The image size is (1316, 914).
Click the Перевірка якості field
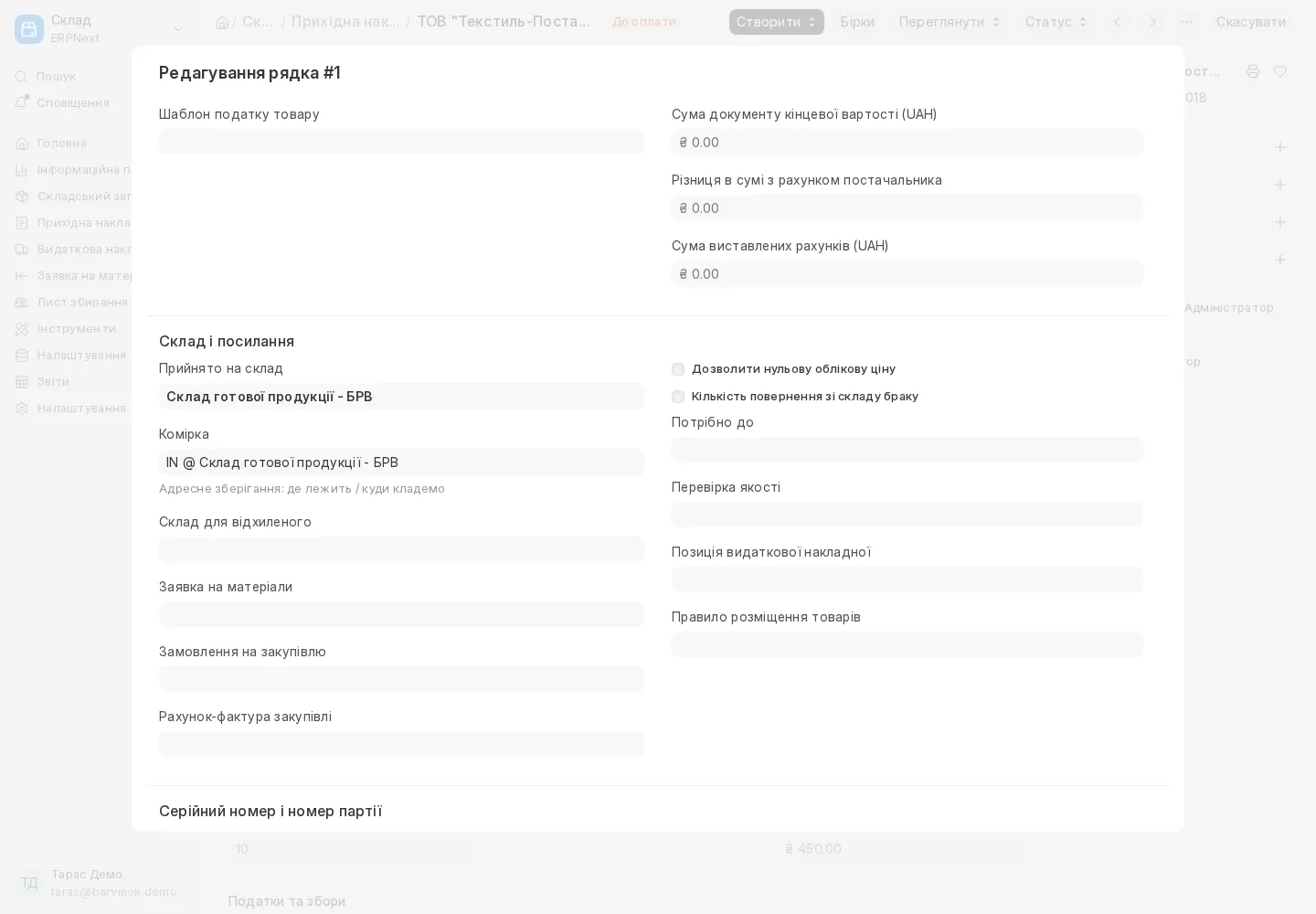tap(907, 515)
